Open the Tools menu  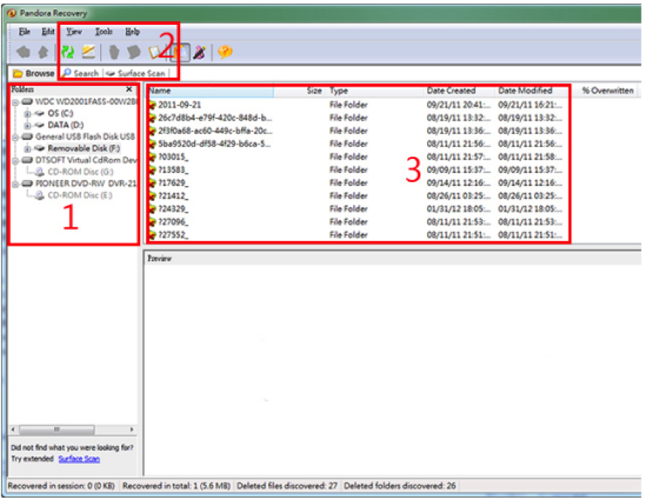pyautogui.click(x=103, y=32)
